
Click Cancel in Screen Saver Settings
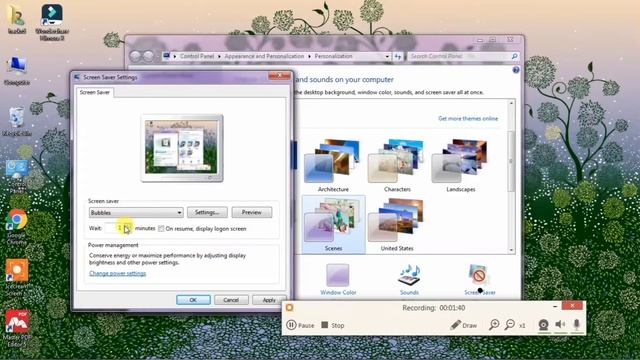tap(231, 300)
